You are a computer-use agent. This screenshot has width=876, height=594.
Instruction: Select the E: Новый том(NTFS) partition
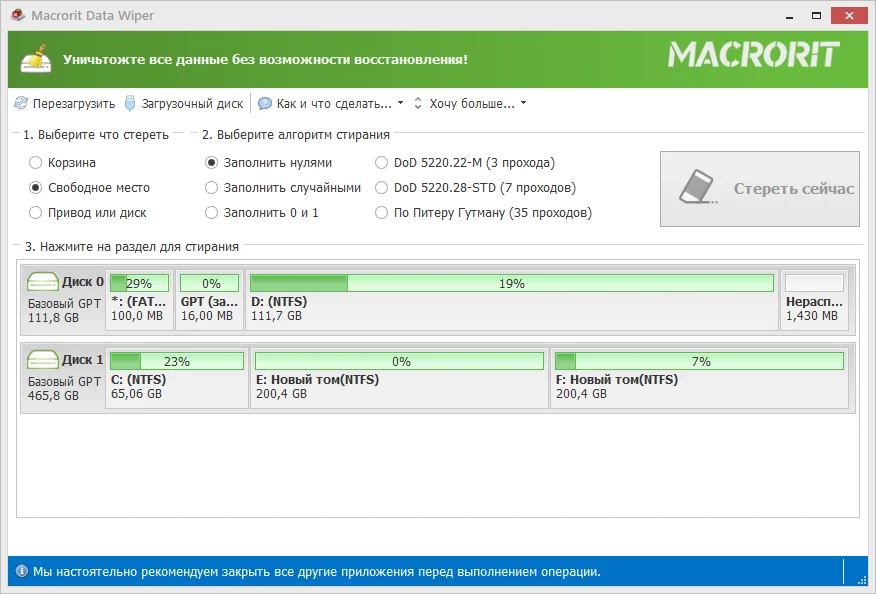399,378
